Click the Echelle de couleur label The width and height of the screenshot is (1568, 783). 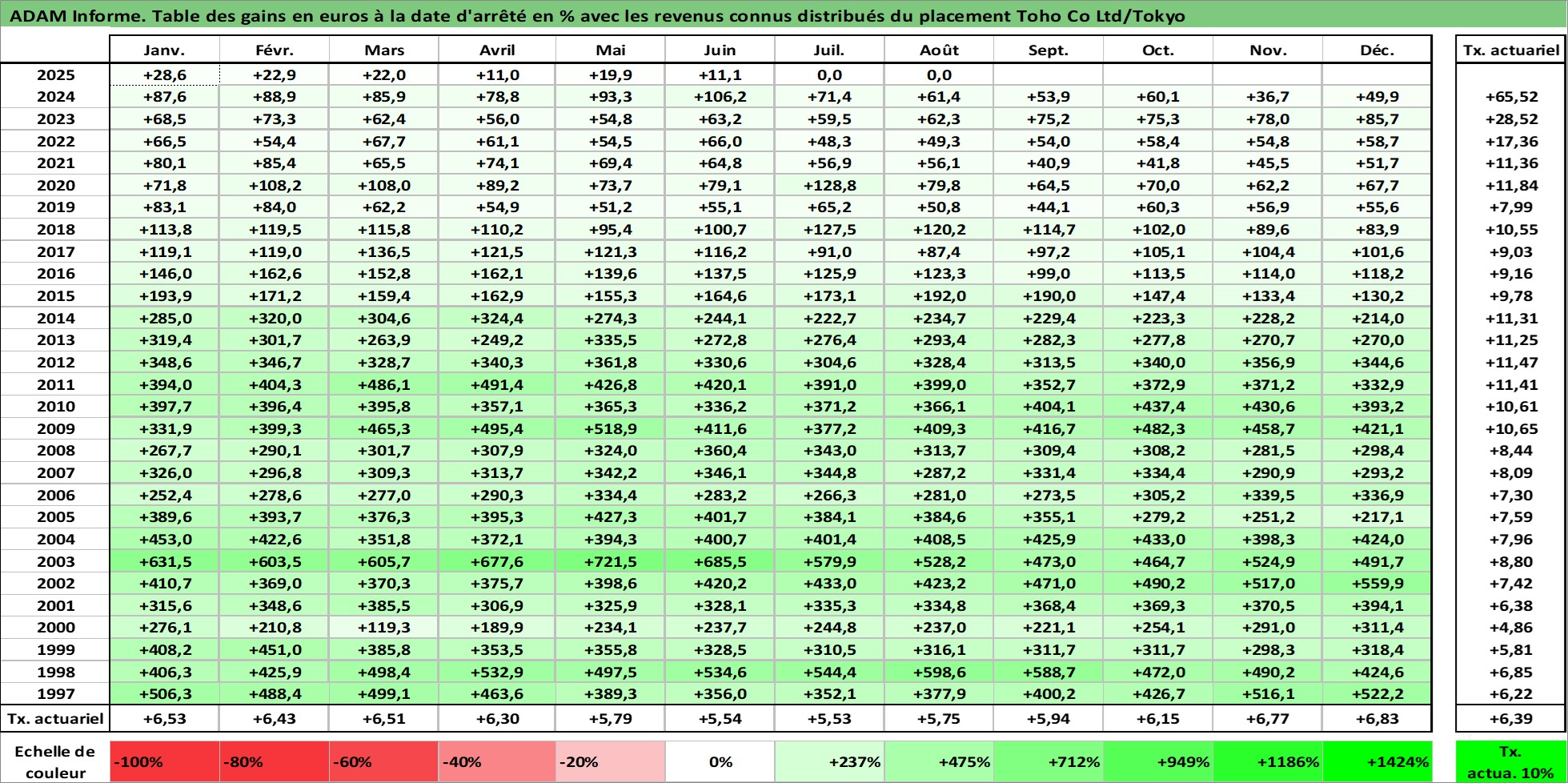pyautogui.click(x=55, y=762)
